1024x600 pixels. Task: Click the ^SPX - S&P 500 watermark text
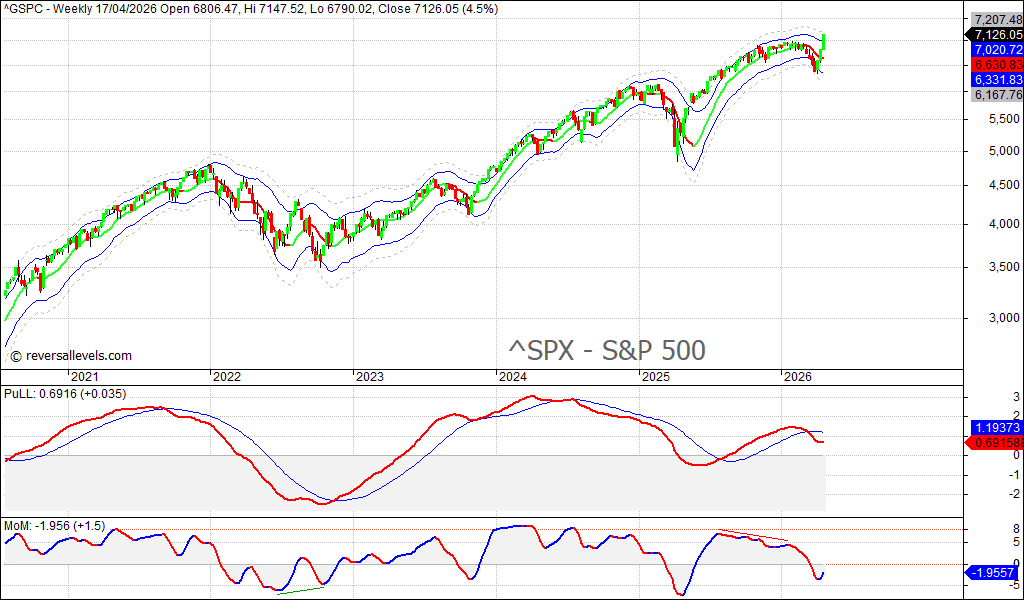point(607,350)
